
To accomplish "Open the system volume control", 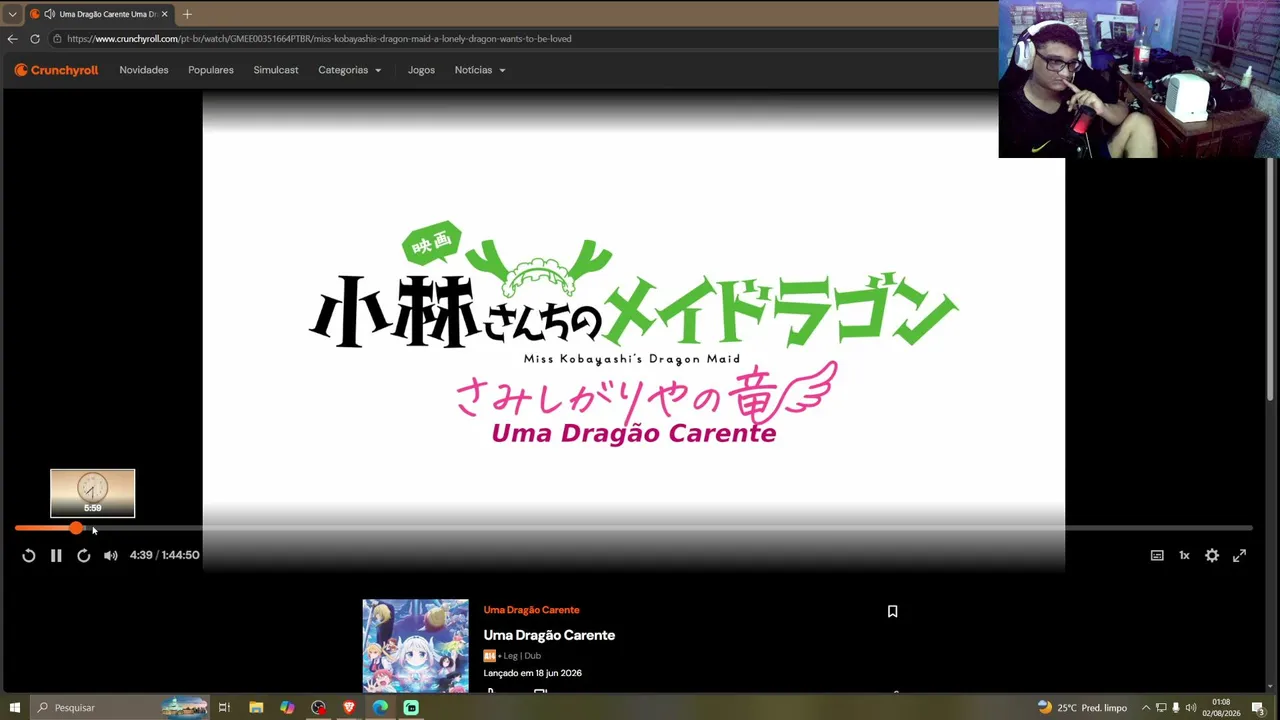I will click(x=1191, y=707).
